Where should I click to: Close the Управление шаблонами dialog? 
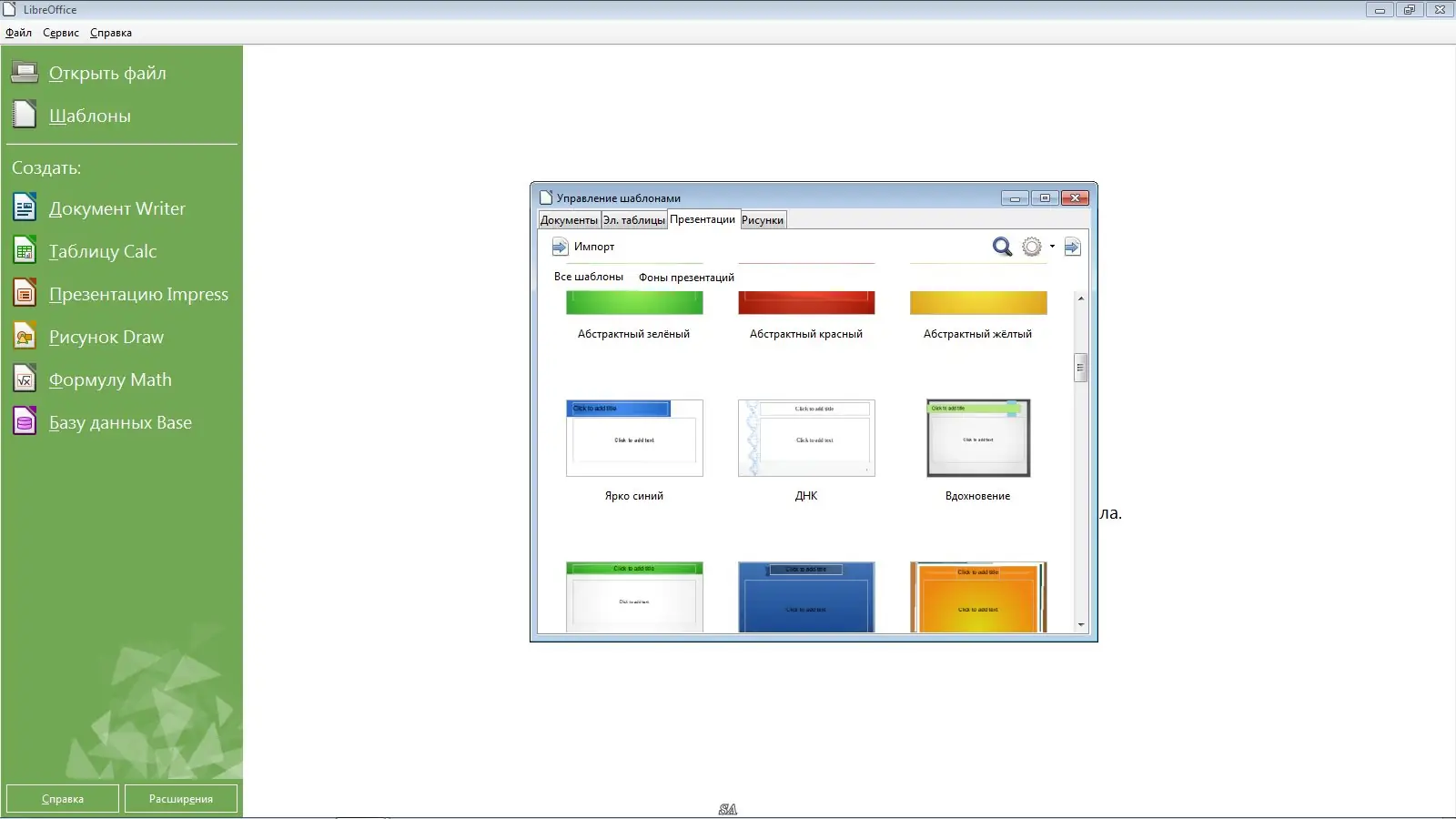(1075, 197)
